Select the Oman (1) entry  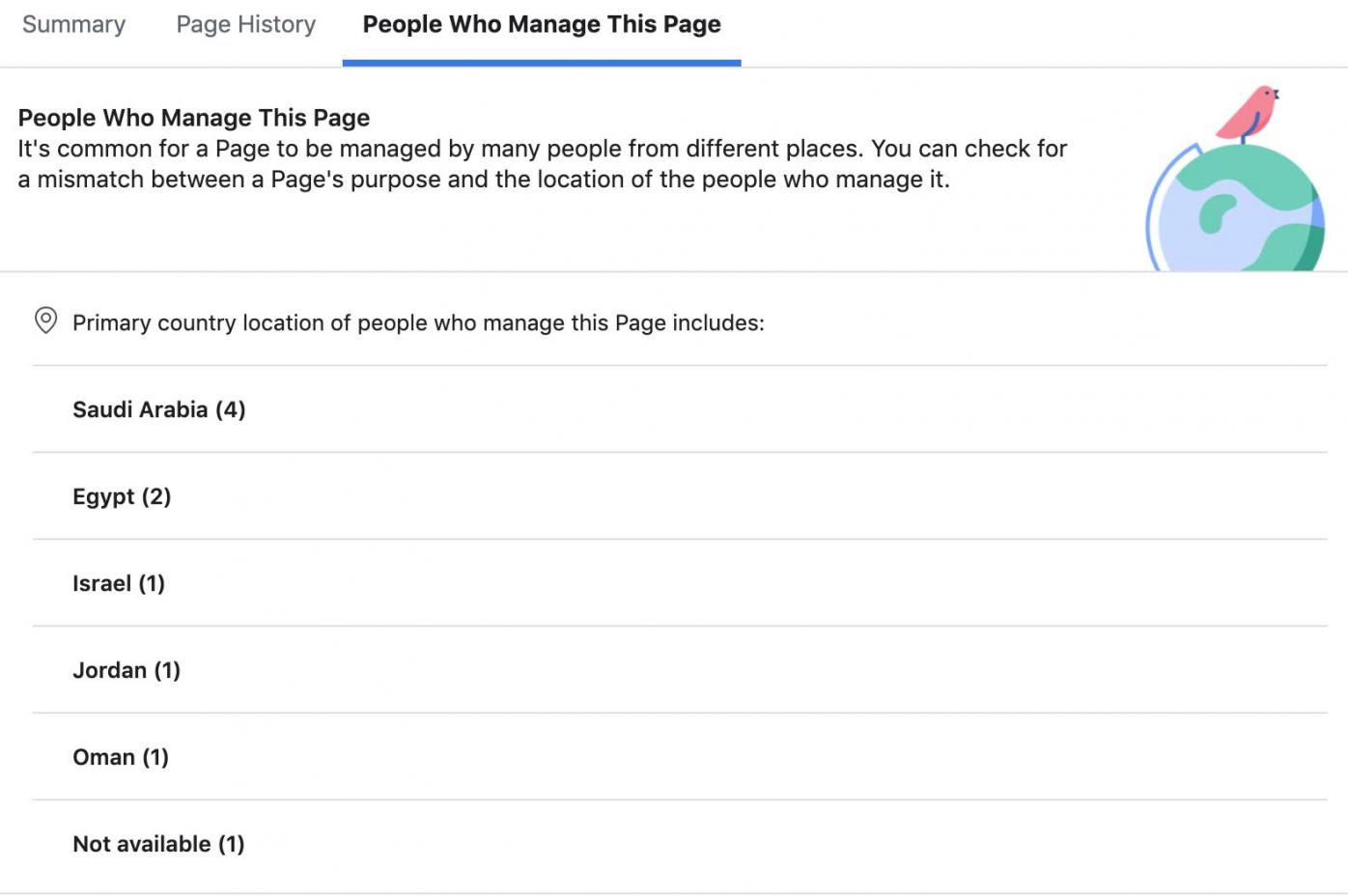[121, 757]
